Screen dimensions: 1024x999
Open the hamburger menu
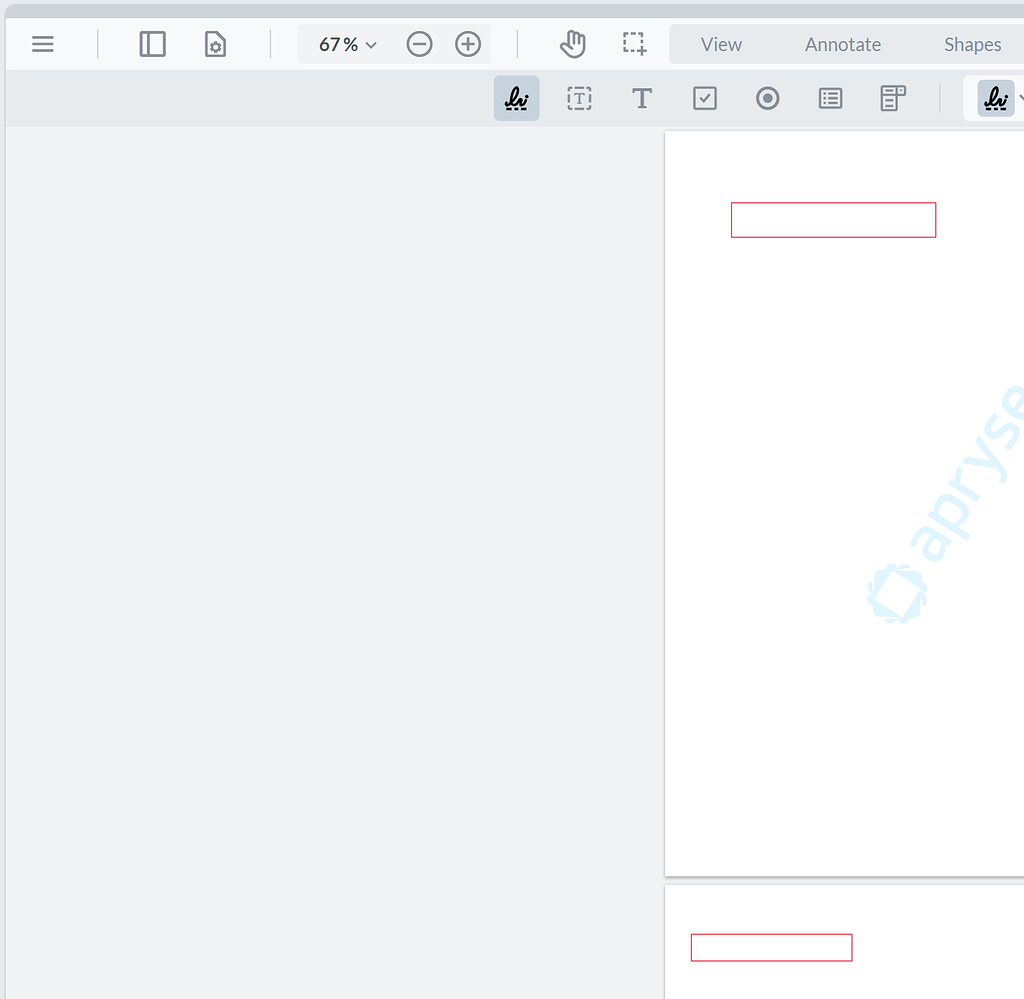pyautogui.click(x=42, y=44)
